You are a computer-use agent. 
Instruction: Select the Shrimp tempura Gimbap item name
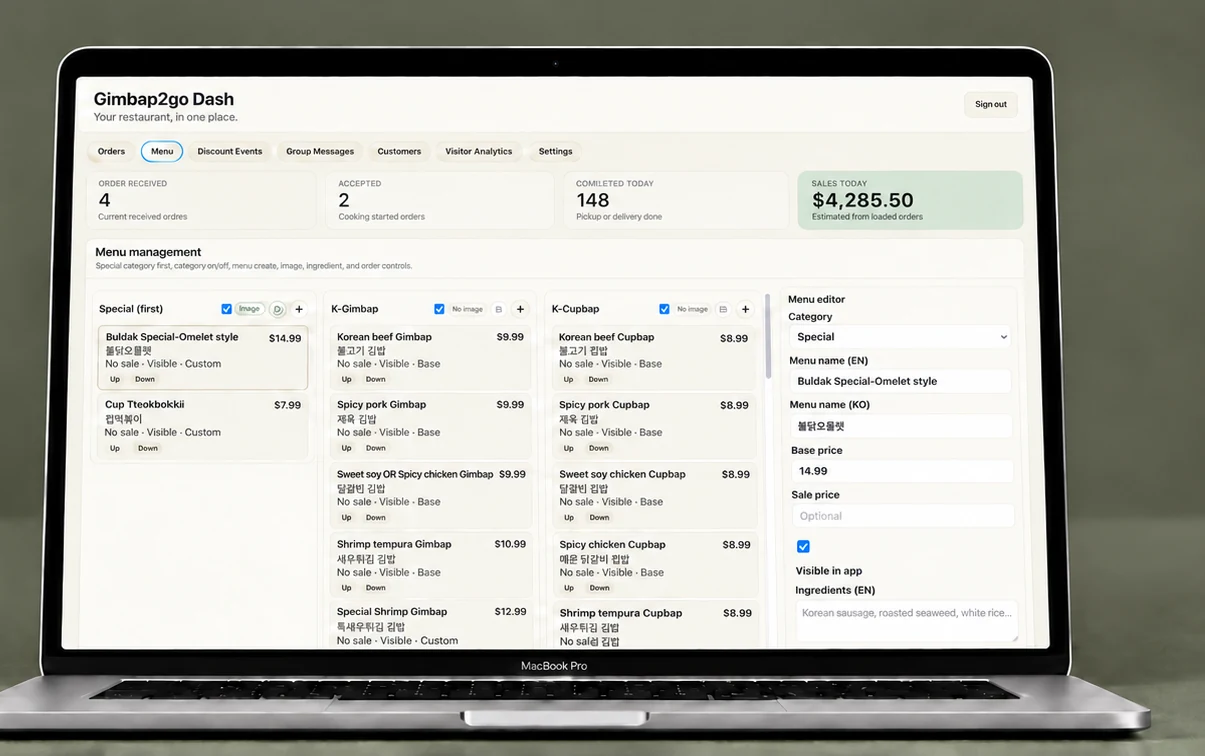[394, 544]
